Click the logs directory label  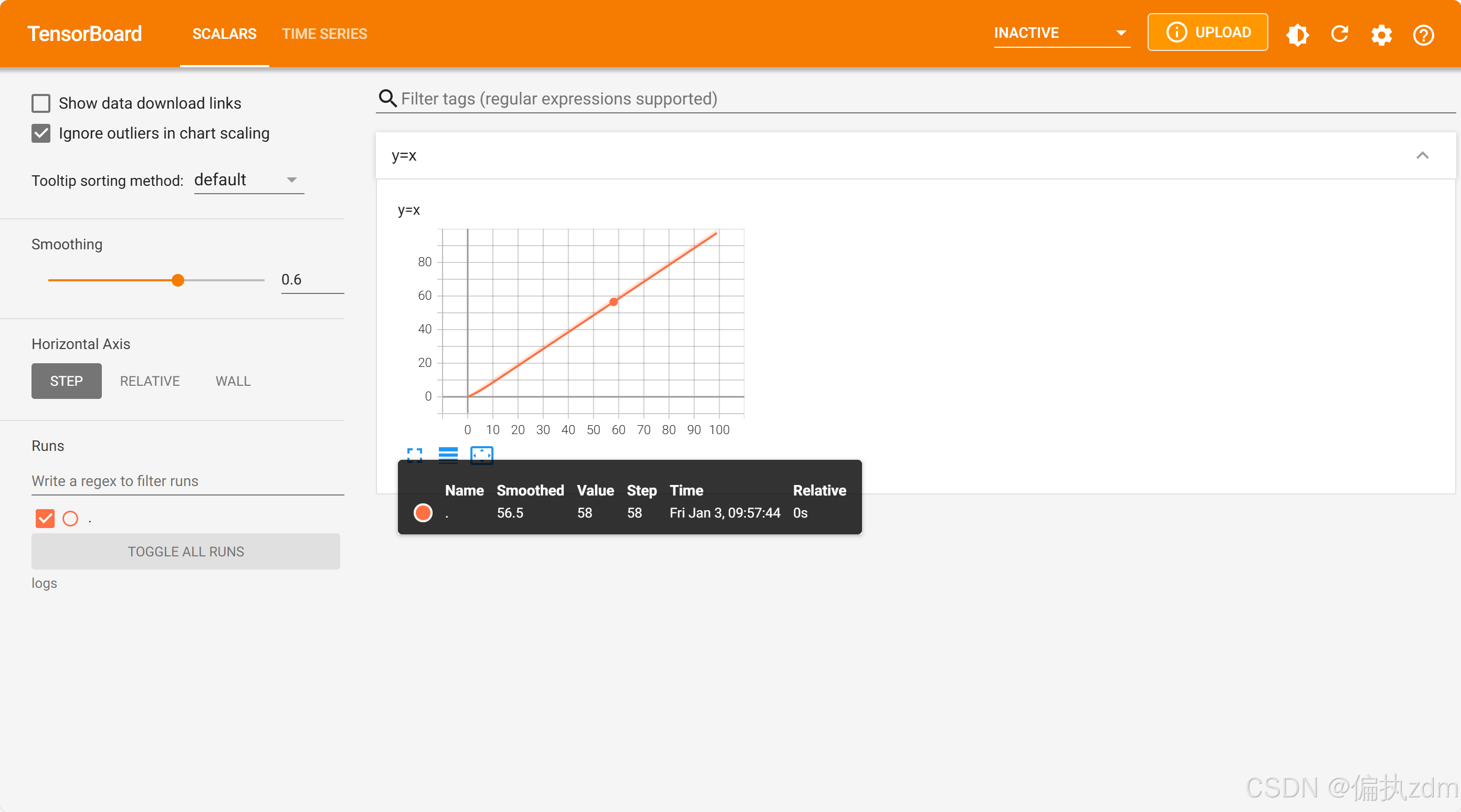tap(44, 583)
